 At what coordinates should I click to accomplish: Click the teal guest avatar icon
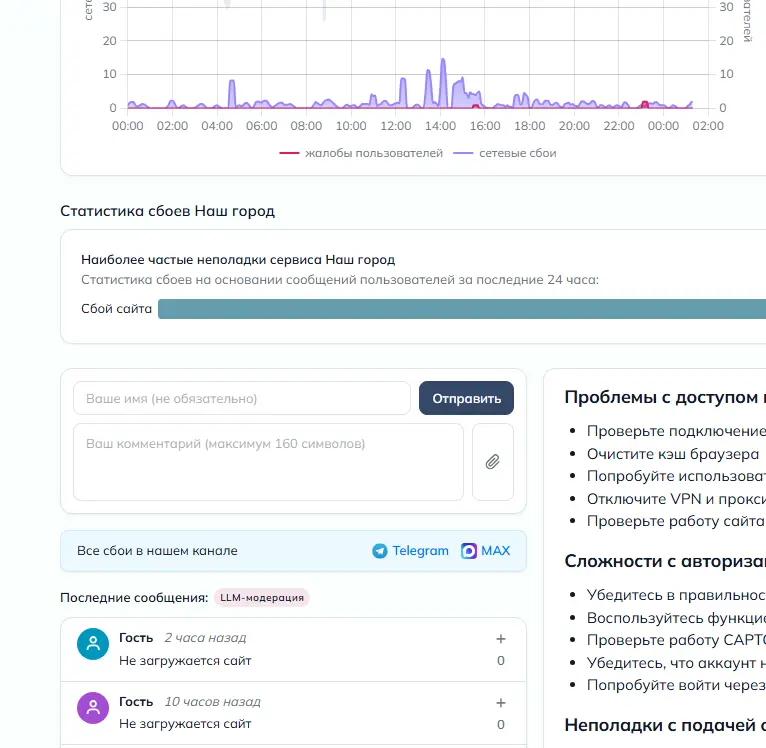pos(93,644)
